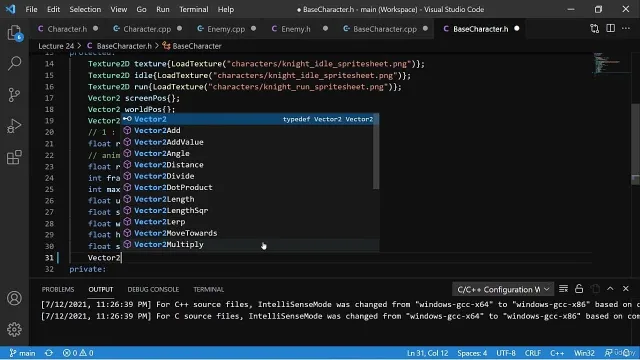Switch to Enemy.h tab
This screenshot has height=360, width=640.
(296, 29)
